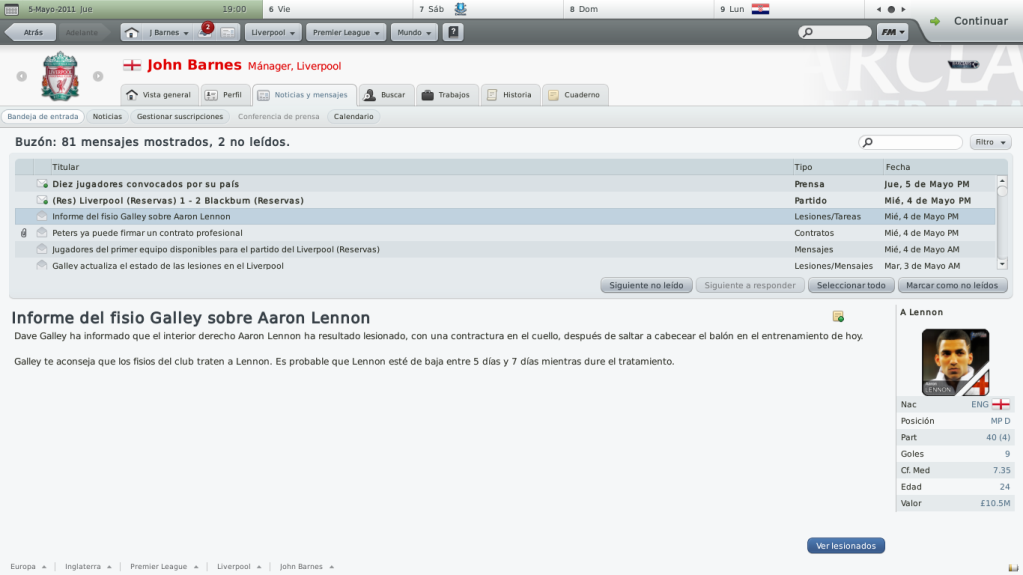The image size is (1023, 575).
Task: Click the Ver lesionados button
Action: tap(846, 546)
